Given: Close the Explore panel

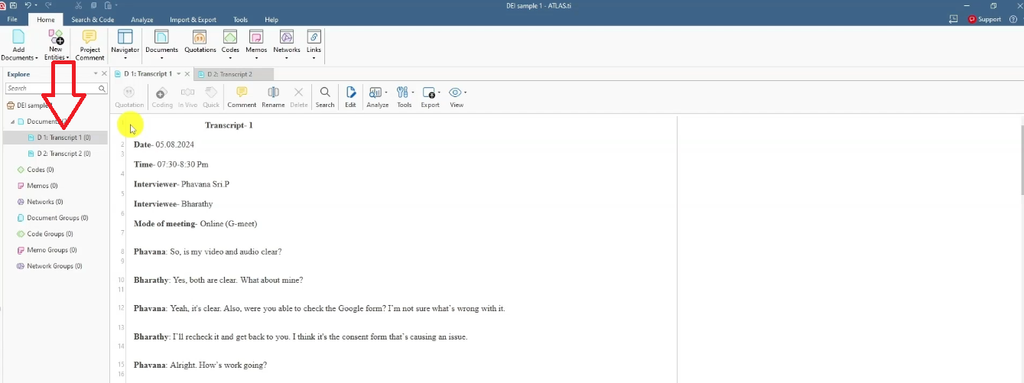Looking at the screenshot, I should [x=104, y=74].
